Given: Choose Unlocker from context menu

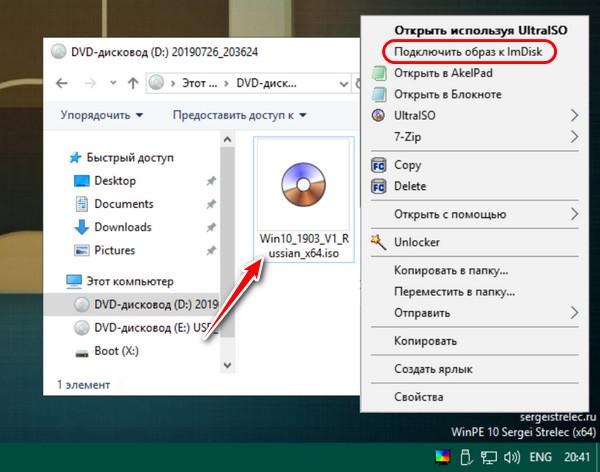Looking at the screenshot, I should [x=417, y=242].
